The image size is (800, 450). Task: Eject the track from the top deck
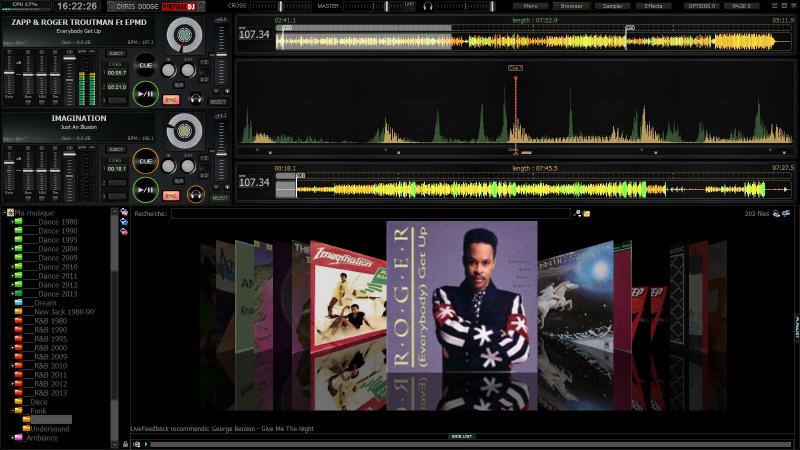(116, 53)
